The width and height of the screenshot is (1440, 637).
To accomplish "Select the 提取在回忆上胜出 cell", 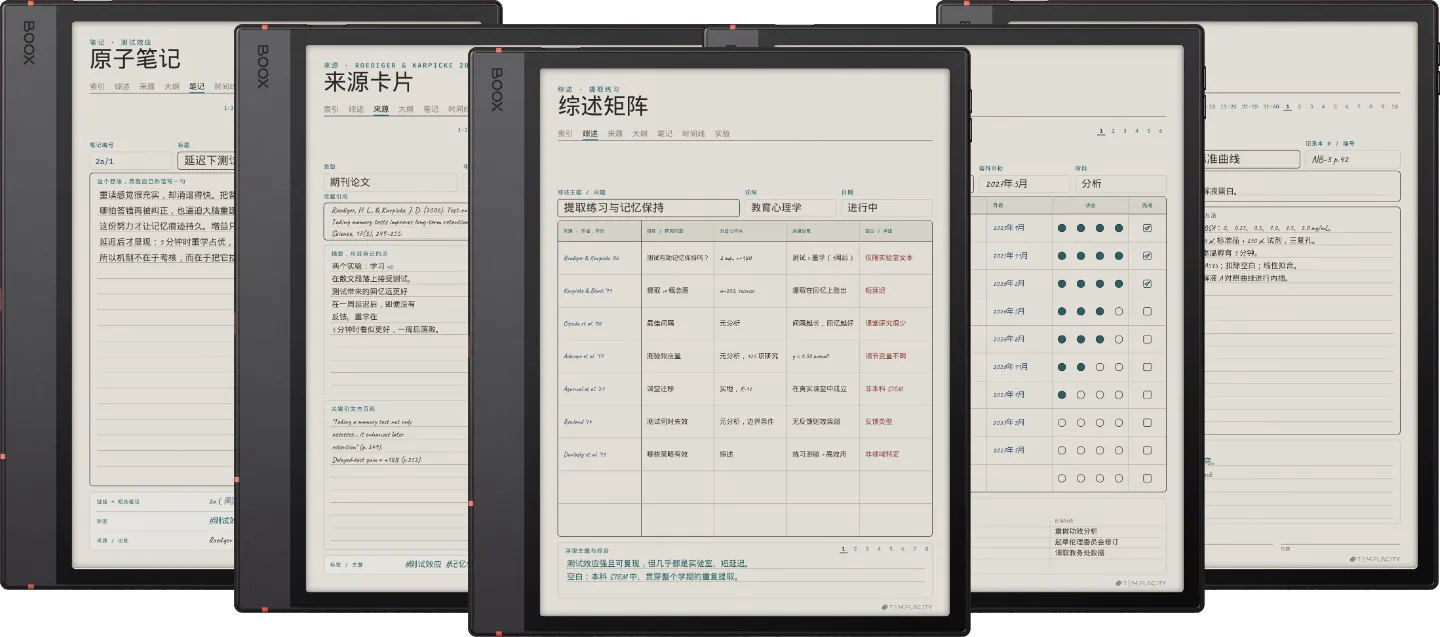I will (x=823, y=290).
